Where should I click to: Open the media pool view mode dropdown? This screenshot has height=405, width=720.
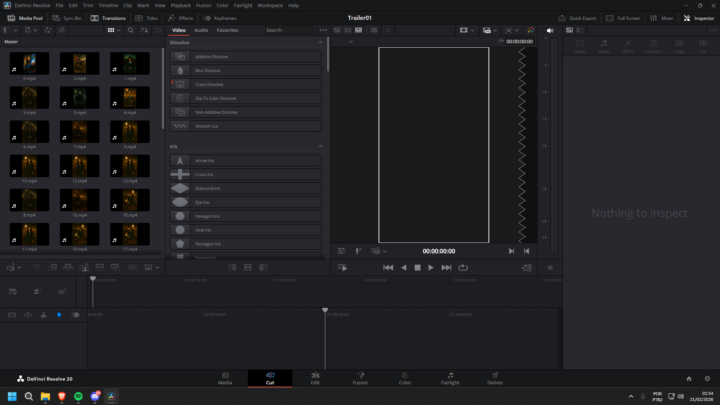113,31
